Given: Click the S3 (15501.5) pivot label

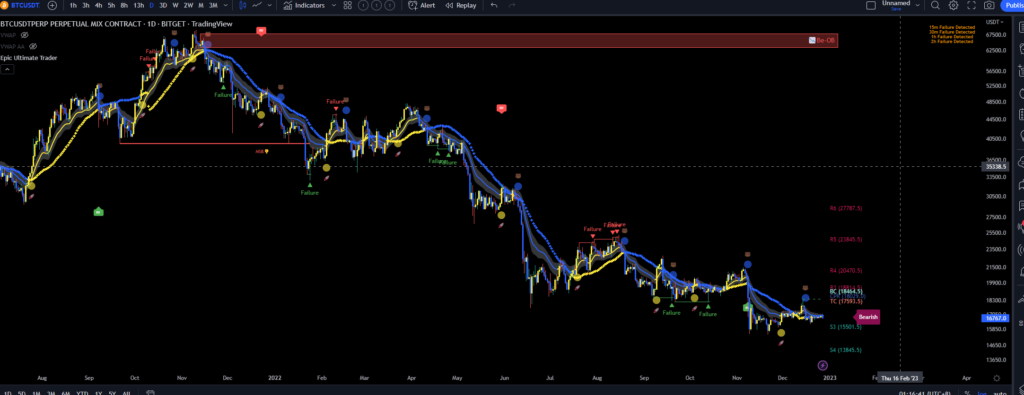Looking at the screenshot, I should tap(846, 326).
